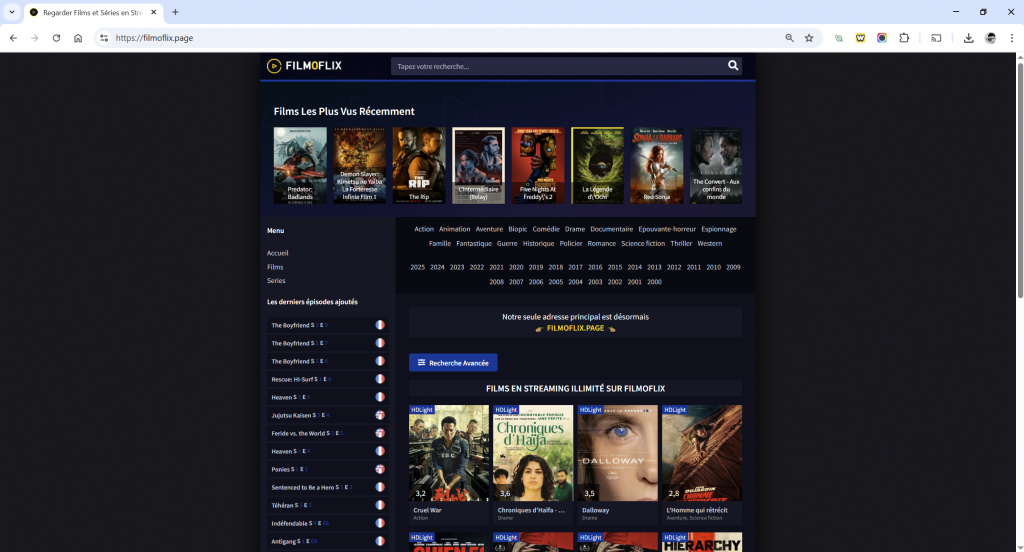Open Sentenced to Be a Hero episode row

coord(327,487)
